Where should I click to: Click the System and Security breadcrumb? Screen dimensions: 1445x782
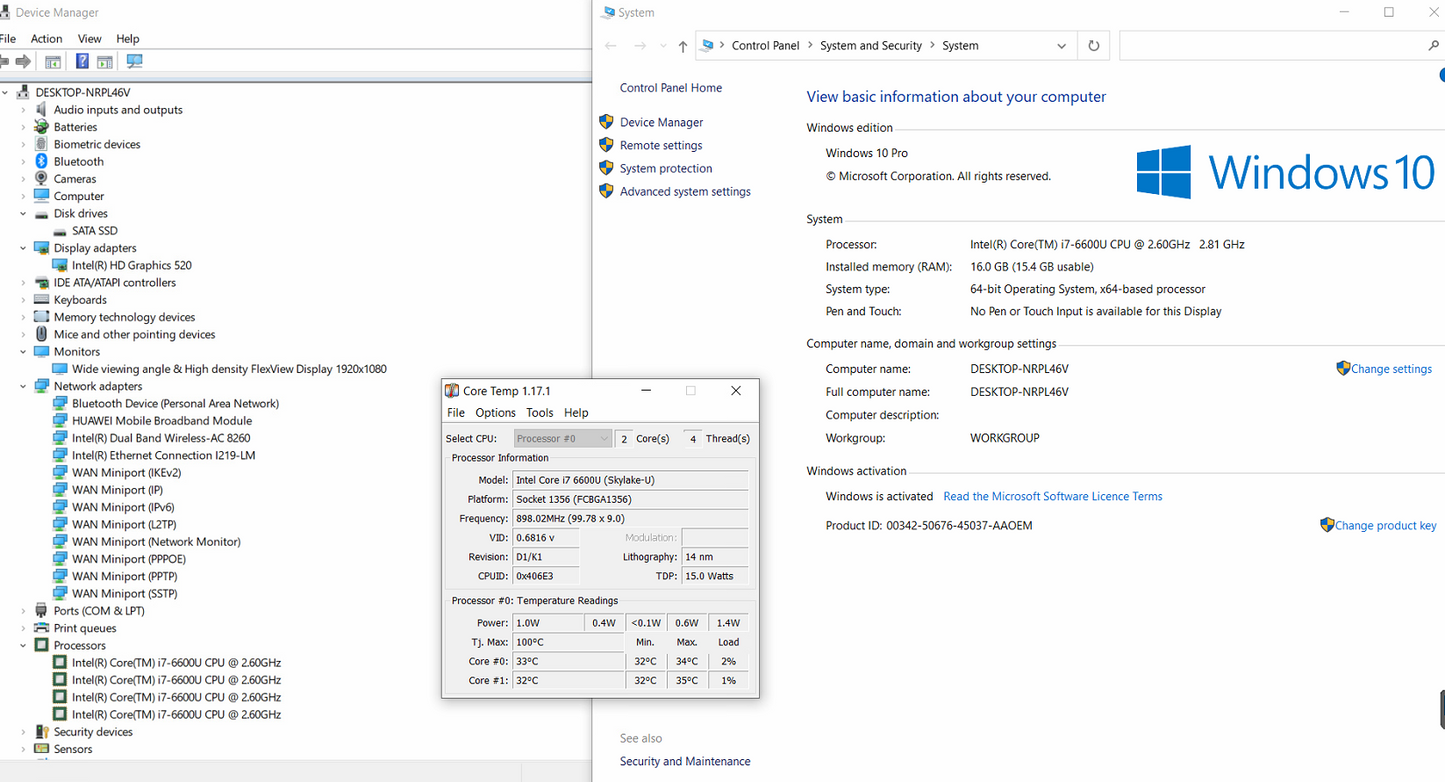(871, 46)
